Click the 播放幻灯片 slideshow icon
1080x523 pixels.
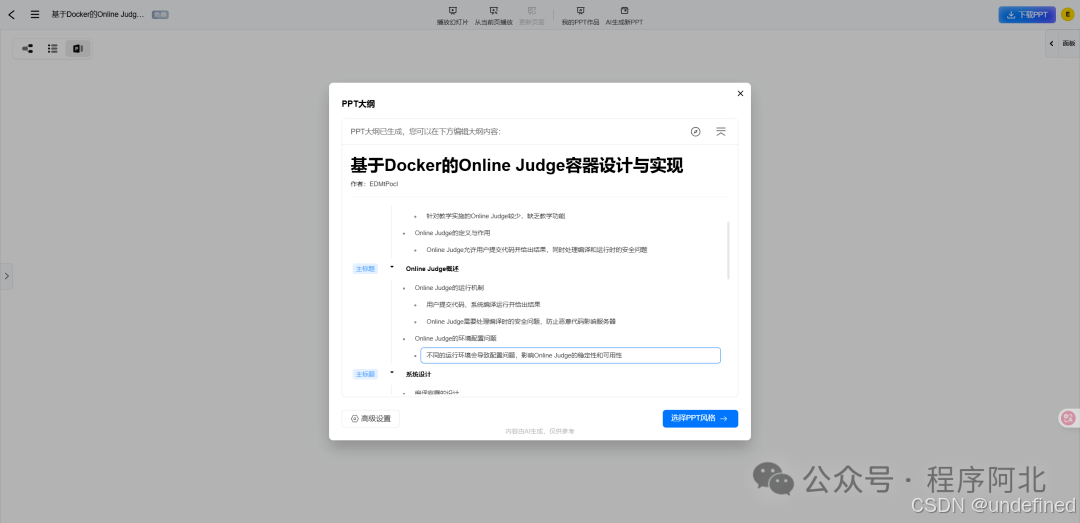point(453,11)
